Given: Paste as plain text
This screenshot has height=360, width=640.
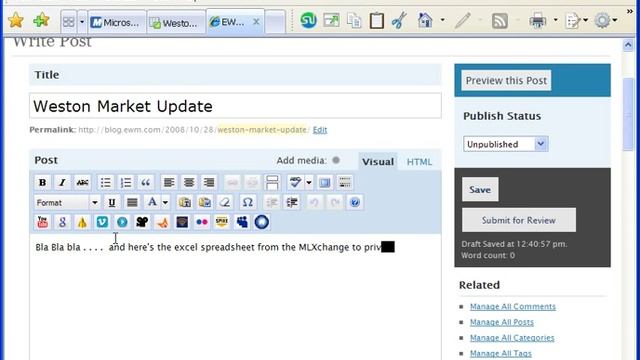Looking at the screenshot, I should tap(184, 202).
